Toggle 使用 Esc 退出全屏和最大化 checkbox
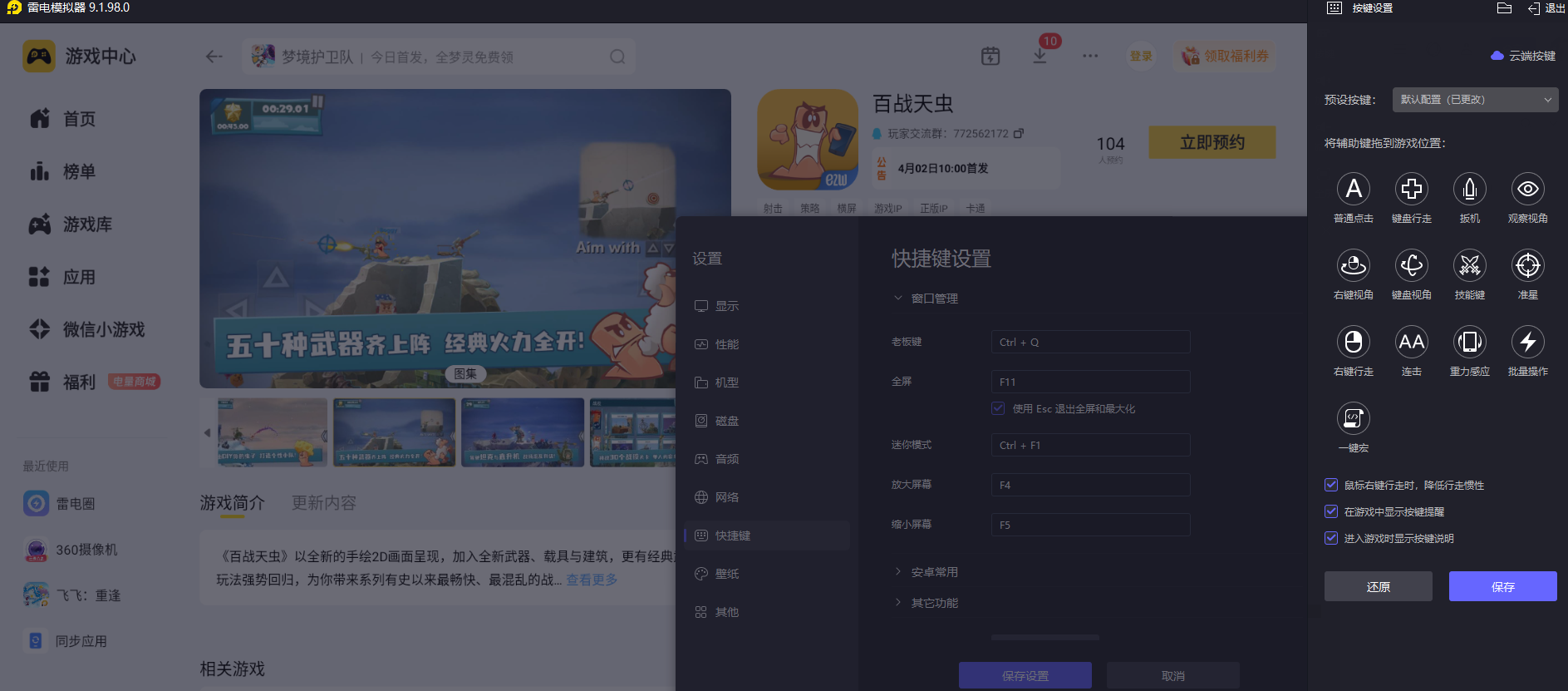 [x=998, y=408]
